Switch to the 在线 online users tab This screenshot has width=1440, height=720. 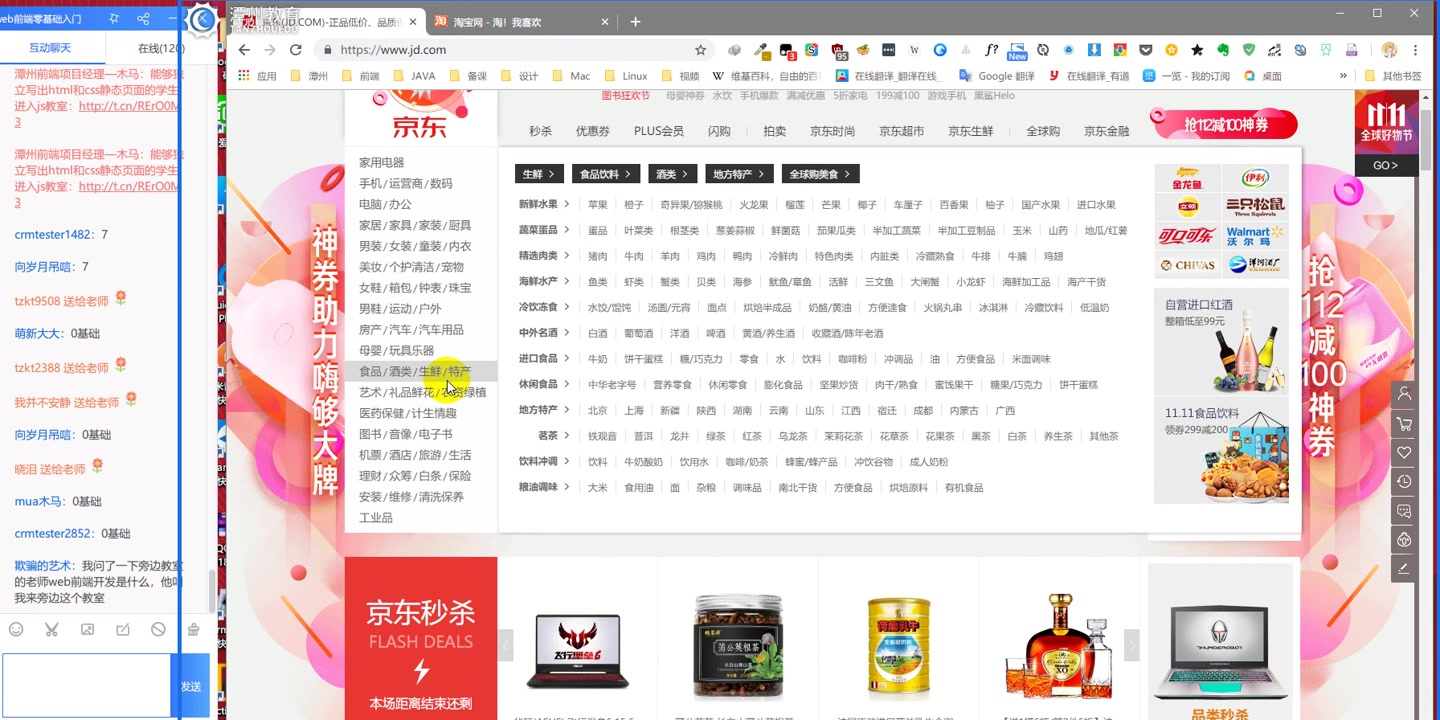tap(161, 48)
